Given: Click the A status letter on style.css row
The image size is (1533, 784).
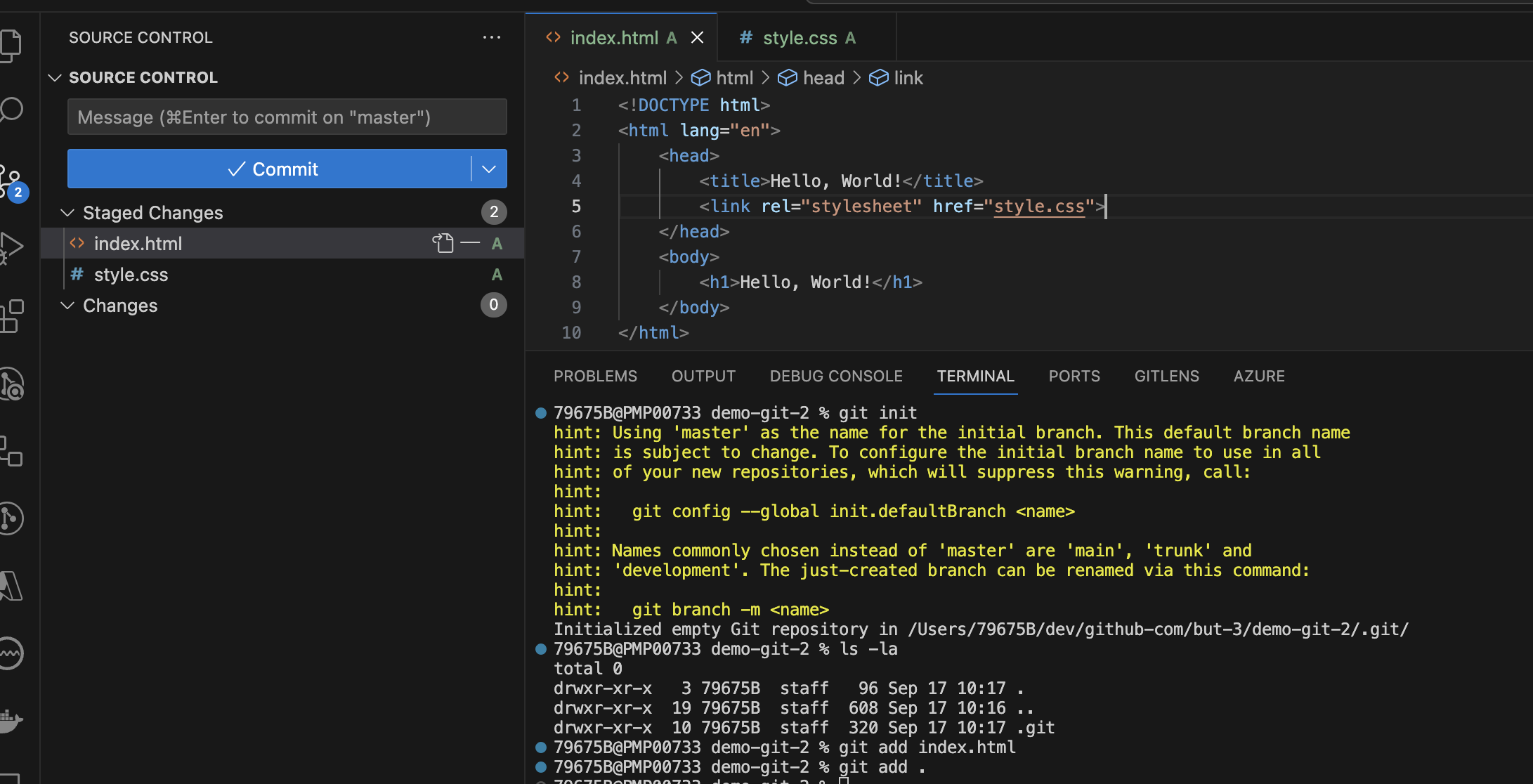Looking at the screenshot, I should 497,274.
